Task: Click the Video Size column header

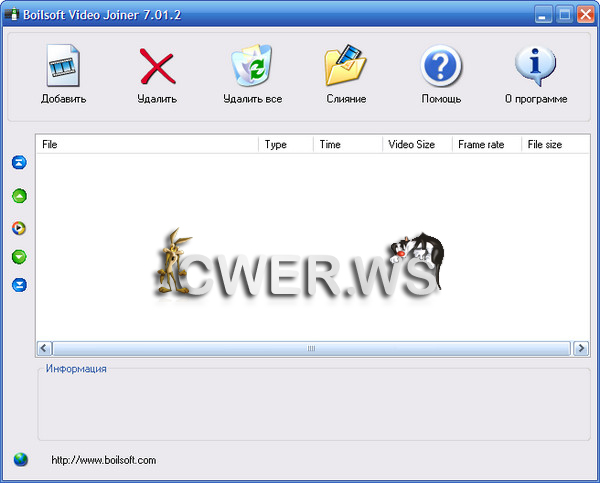Action: tap(417, 144)
